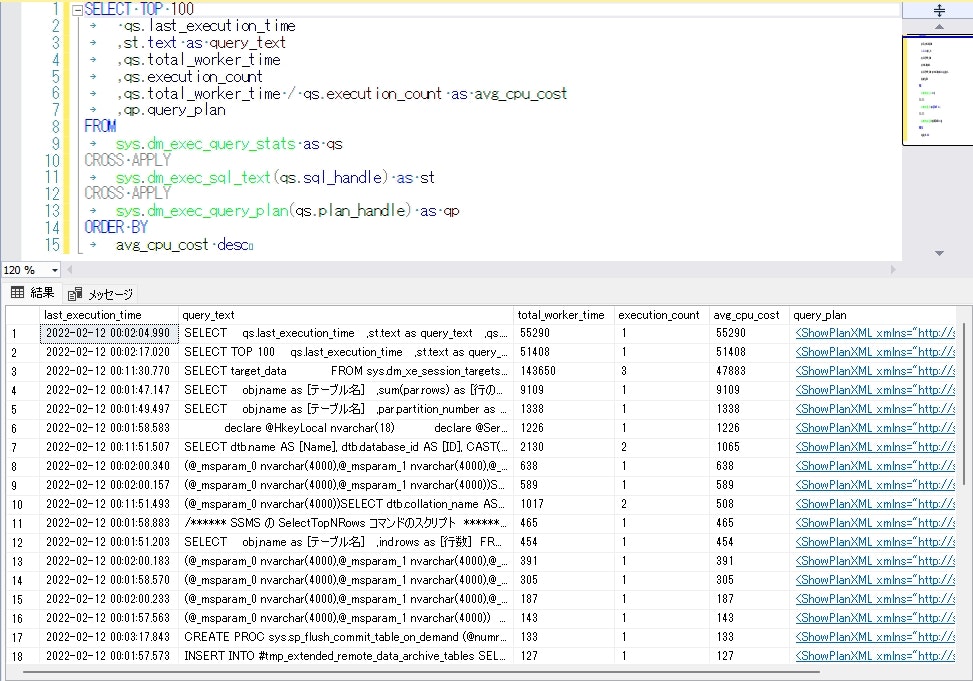Click the editor scroll up arrow
This screenshot has height=681, width=973.
[939, 27]
